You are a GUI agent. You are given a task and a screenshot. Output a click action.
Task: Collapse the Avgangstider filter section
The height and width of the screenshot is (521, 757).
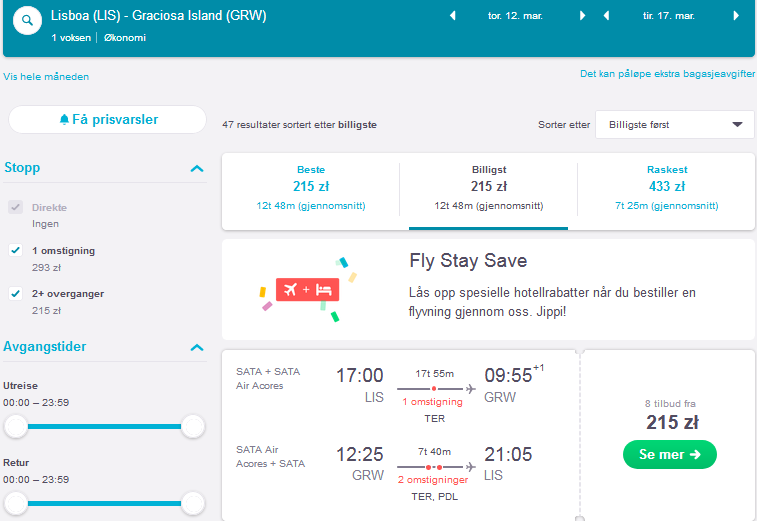[x=197, y=347]
